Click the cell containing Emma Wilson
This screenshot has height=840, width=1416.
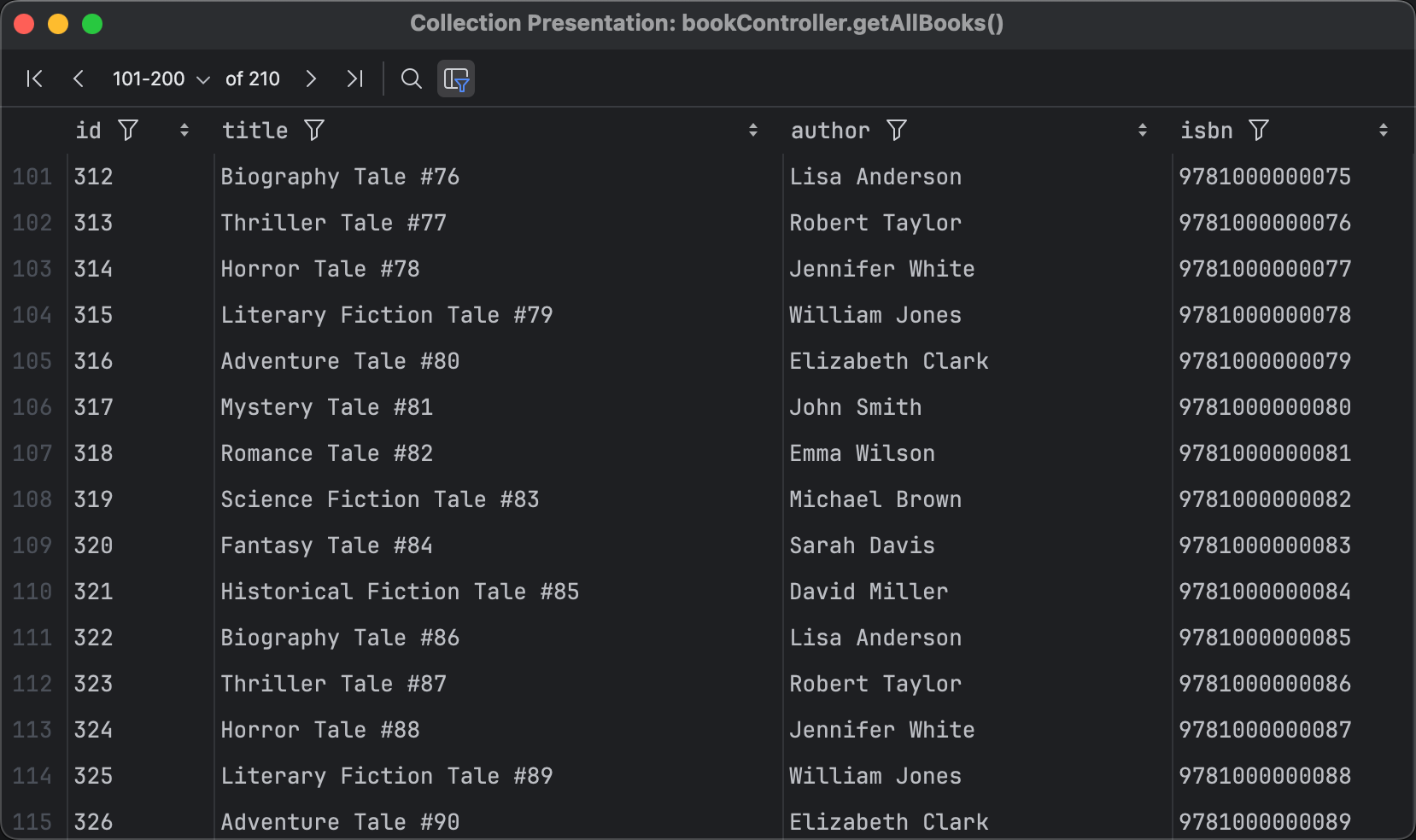click(x=862, y=453)
